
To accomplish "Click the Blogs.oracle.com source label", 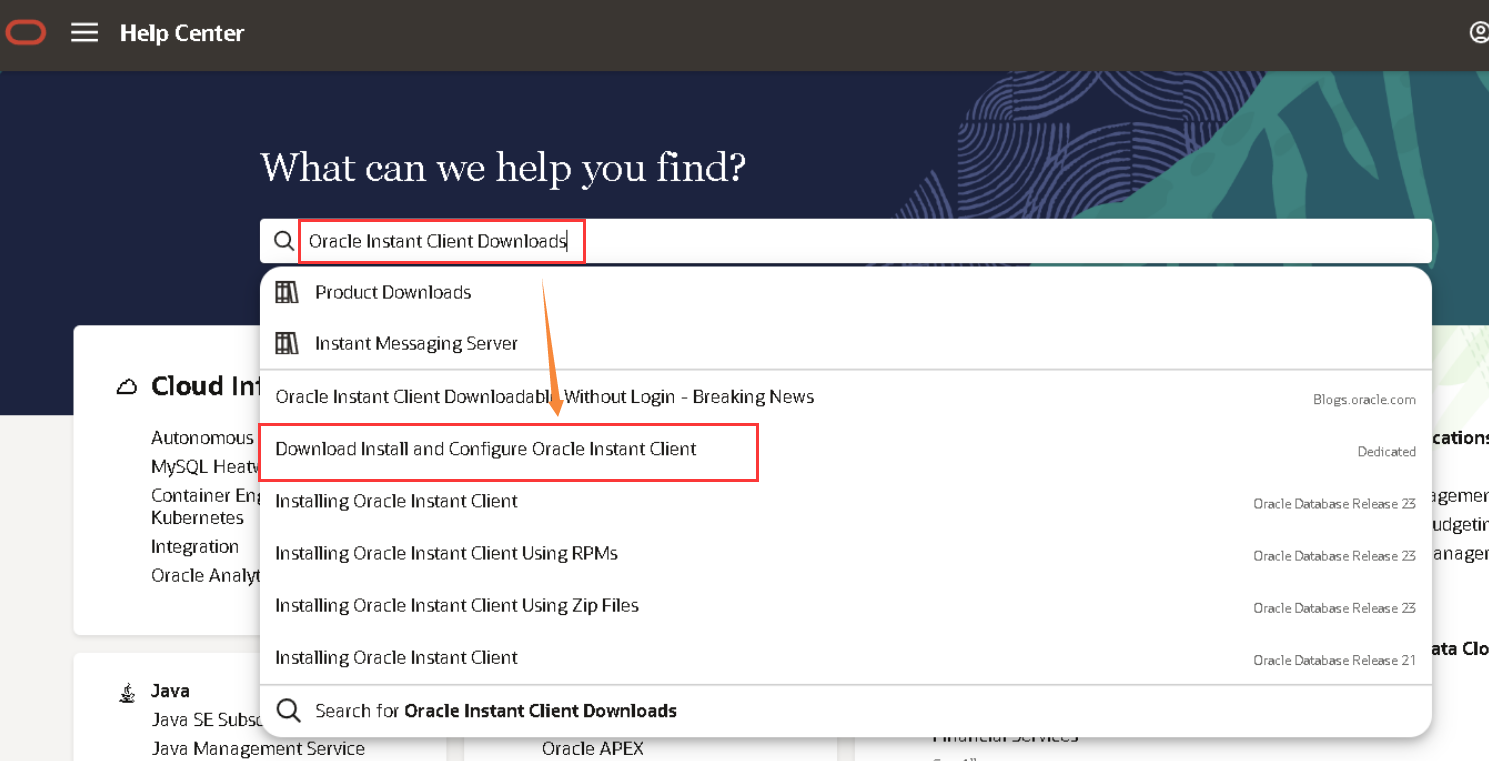I will pos(1364,399).
